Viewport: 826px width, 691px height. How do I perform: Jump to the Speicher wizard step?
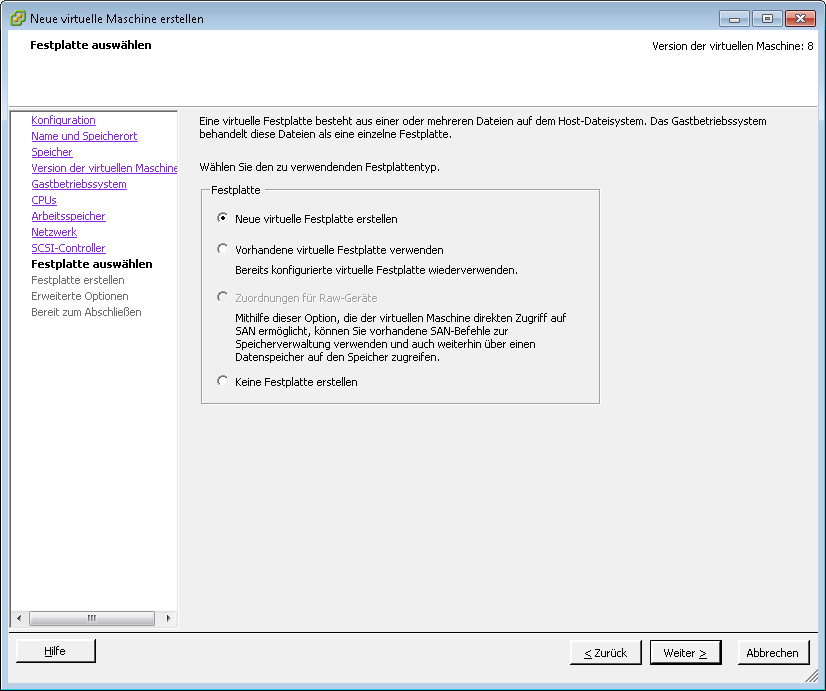click(52, 152)
